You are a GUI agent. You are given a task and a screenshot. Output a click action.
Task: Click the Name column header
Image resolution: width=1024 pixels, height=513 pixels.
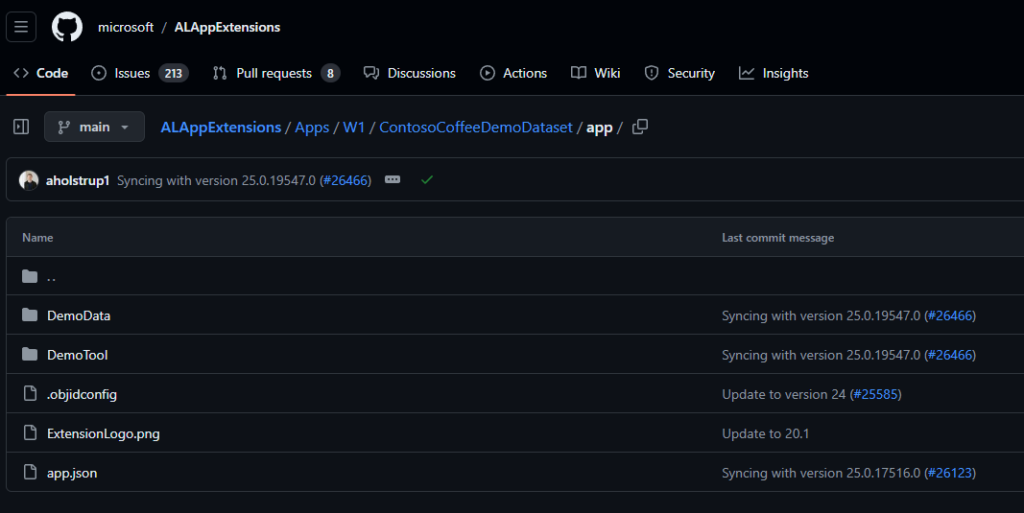click(38, 238)
